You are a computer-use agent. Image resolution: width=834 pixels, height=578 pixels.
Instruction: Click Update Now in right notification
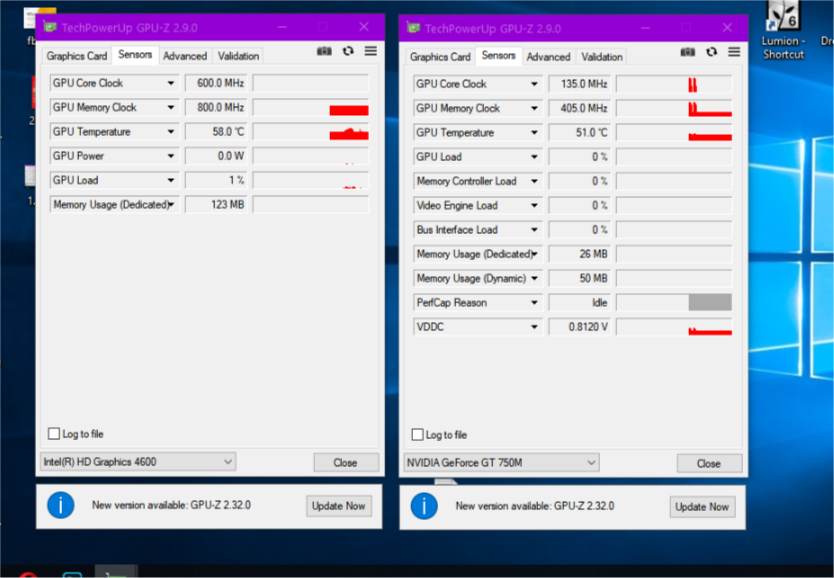pos(702,507)
